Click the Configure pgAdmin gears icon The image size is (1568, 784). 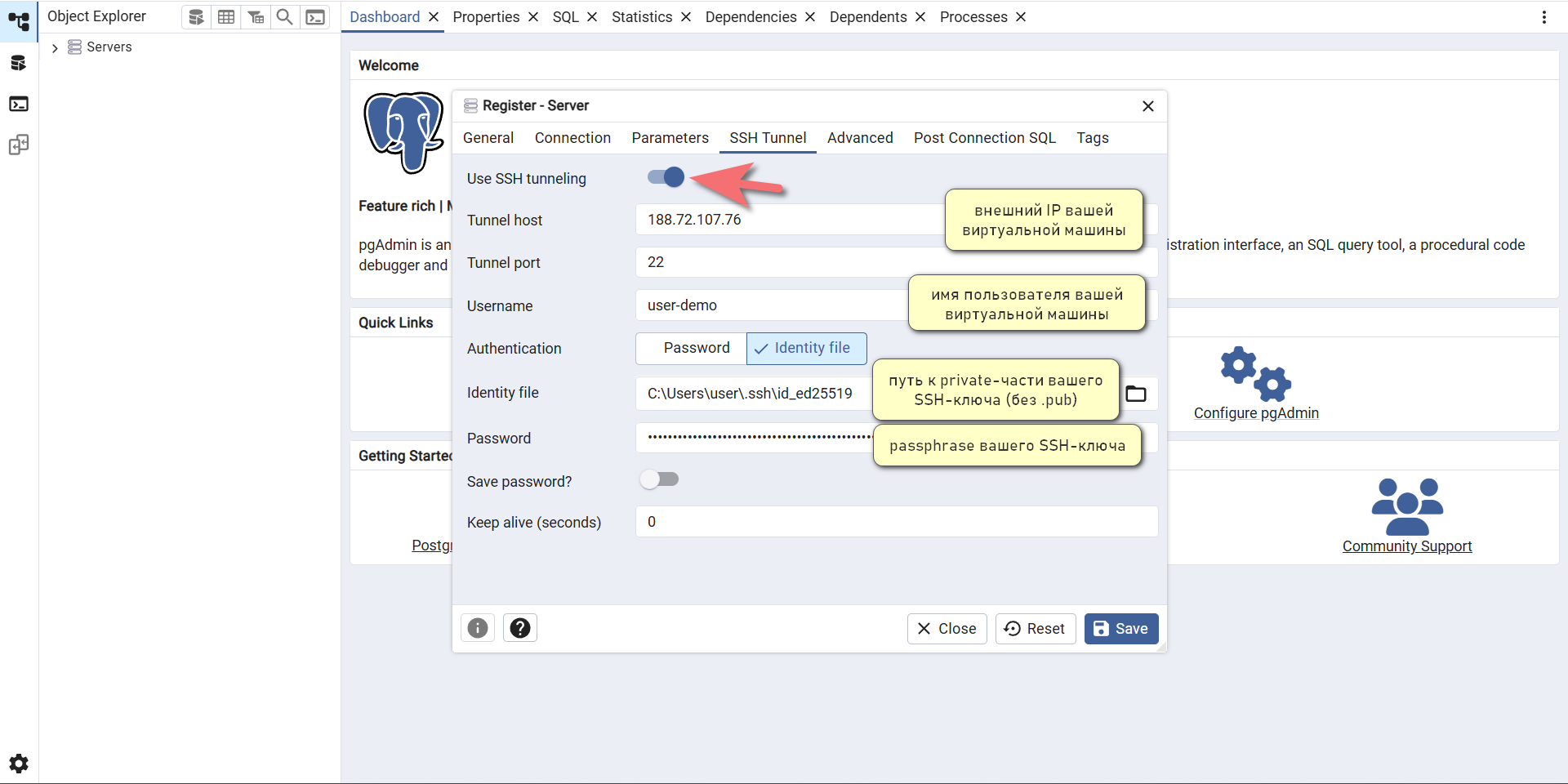[x=1256, y=374]
